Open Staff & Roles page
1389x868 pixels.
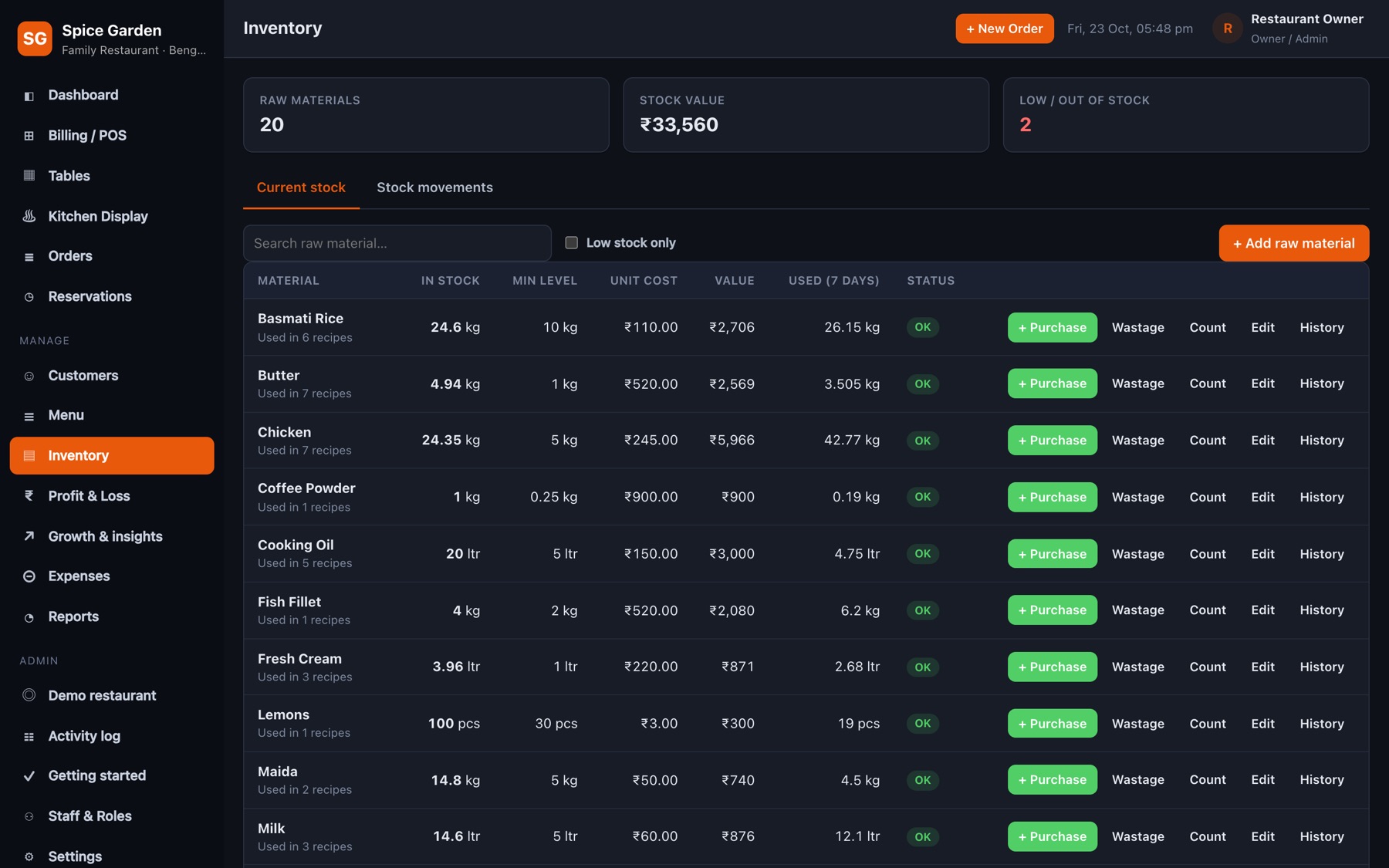coord(112,816)
